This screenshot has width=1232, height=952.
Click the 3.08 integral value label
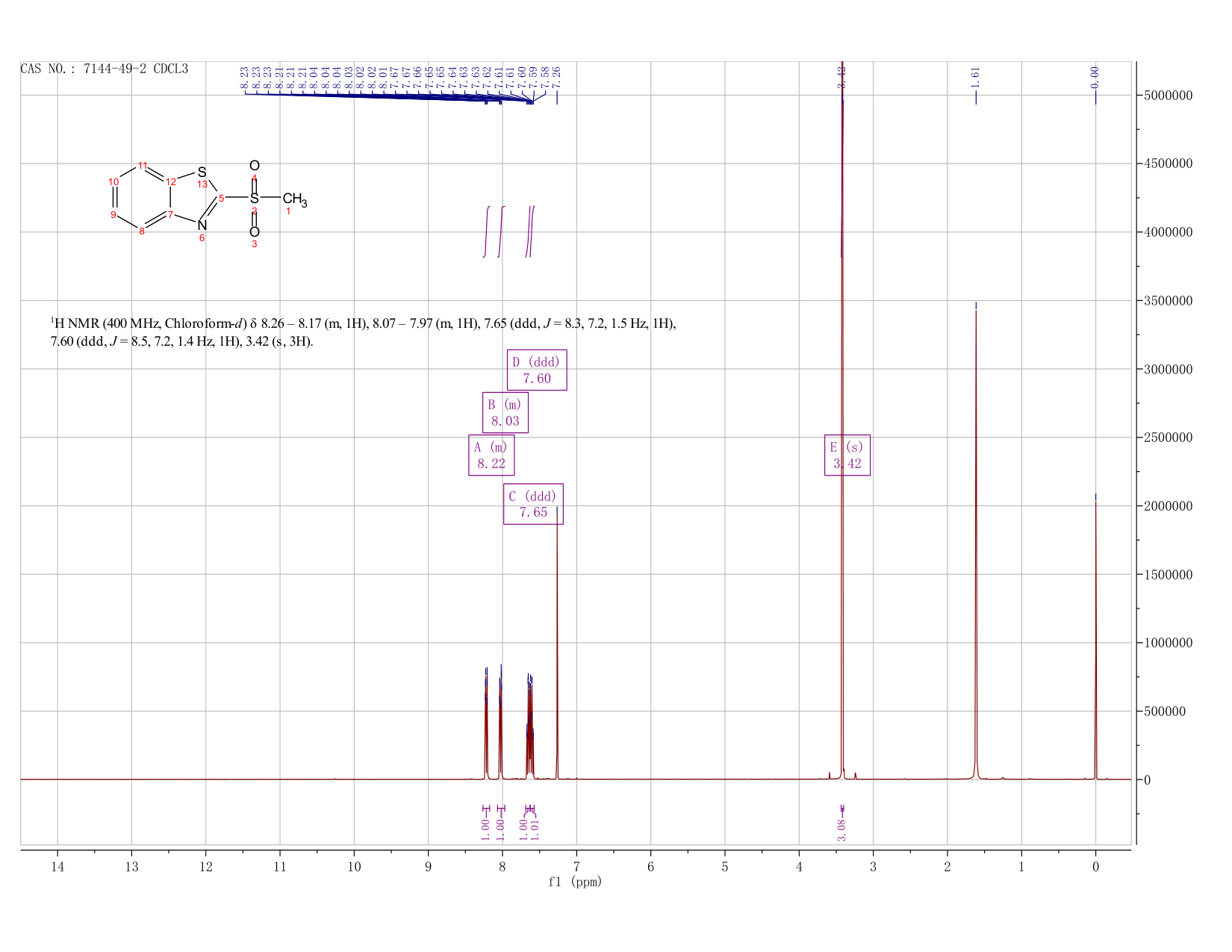pyautogui.click(x=841, y=830)
